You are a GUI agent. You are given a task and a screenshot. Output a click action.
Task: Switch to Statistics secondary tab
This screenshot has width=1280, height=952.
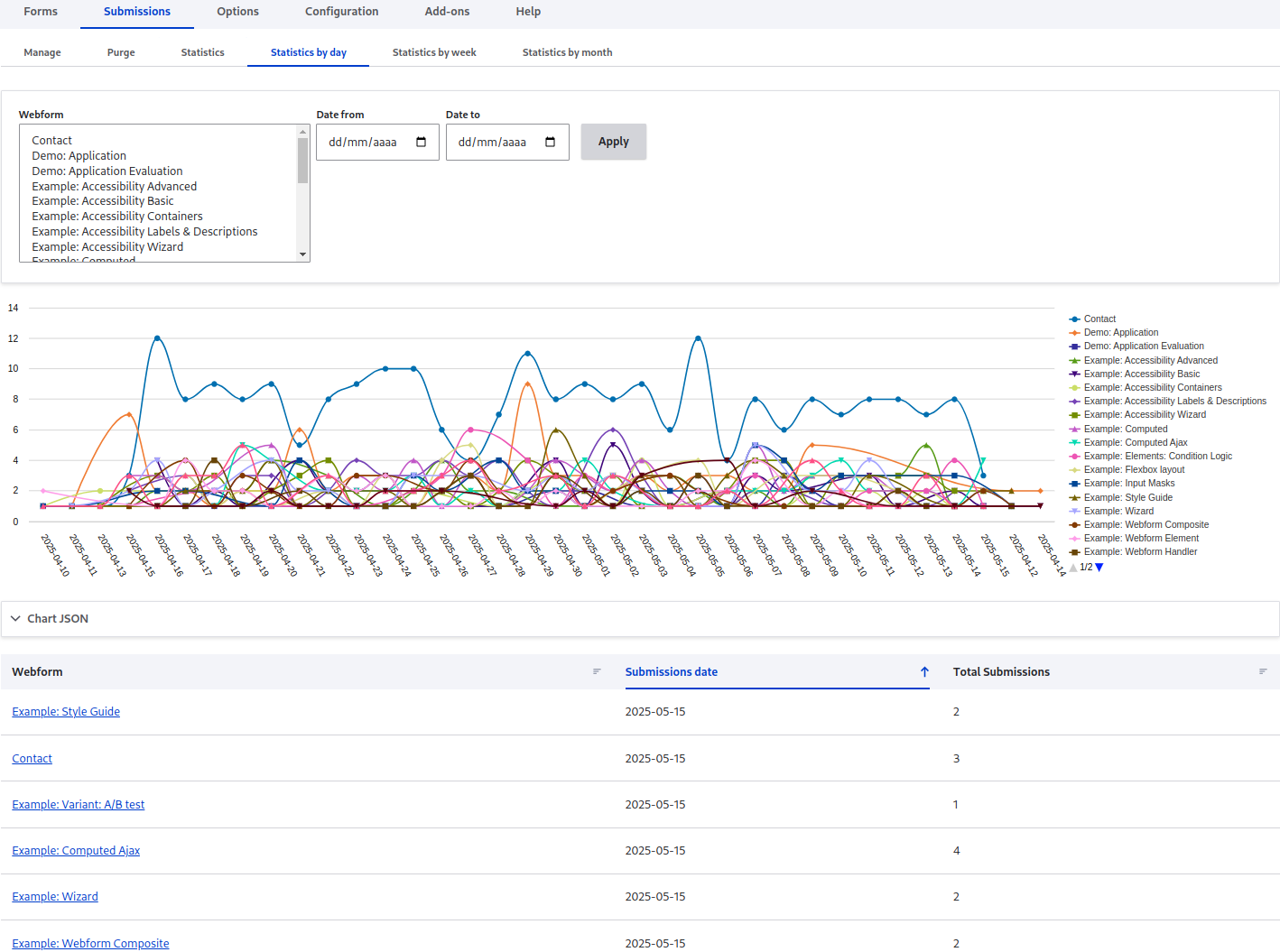click(202, 52)
